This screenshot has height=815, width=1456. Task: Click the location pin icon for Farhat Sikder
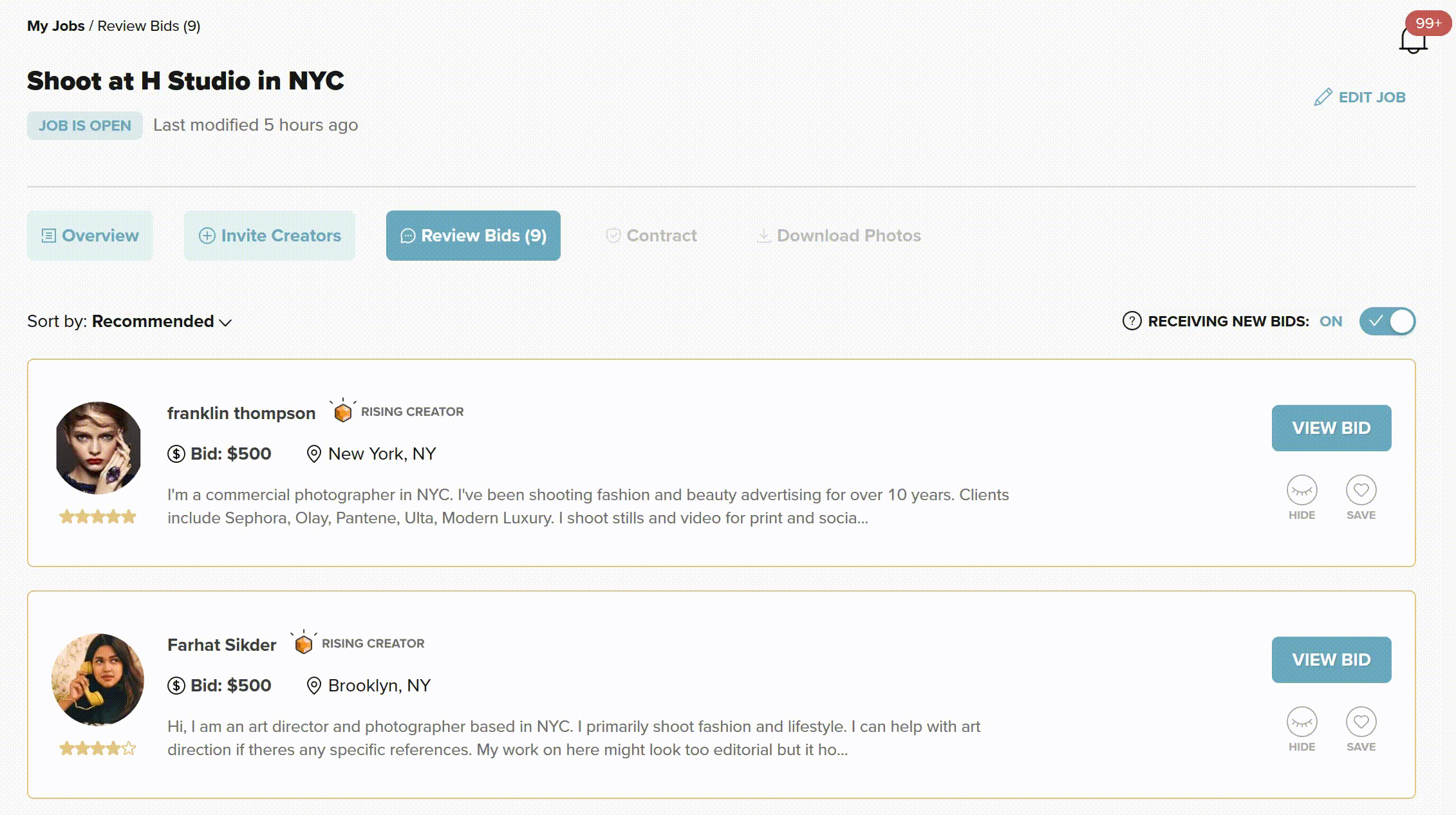[314, 685]
